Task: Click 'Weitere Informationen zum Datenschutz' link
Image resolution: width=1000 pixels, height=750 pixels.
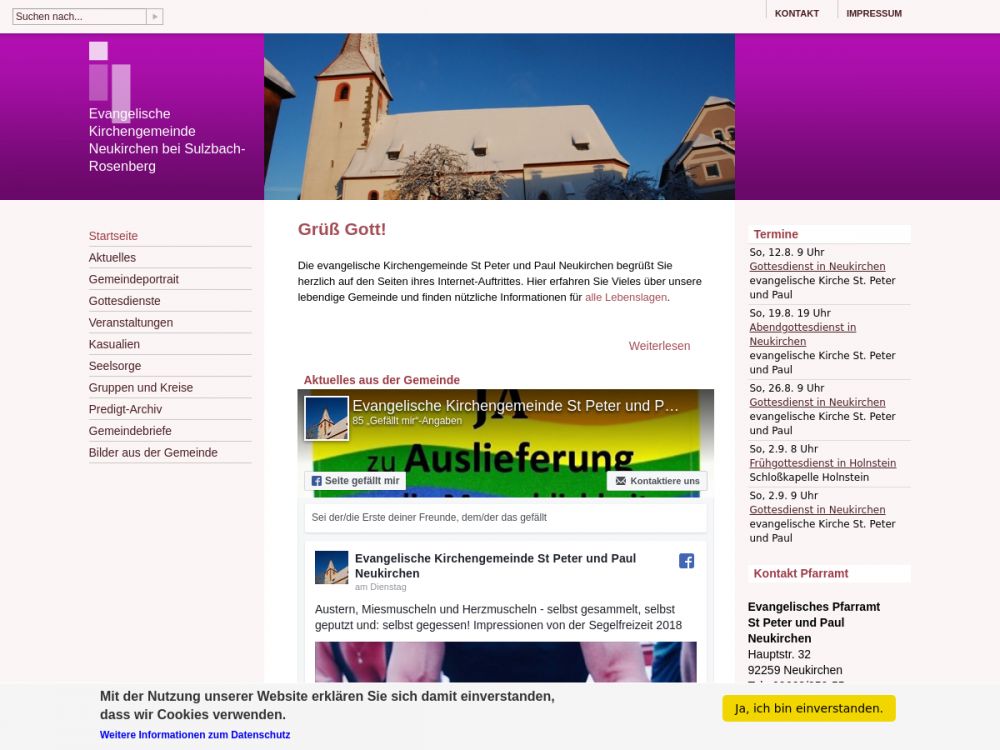Action: click(x=195, y=735)
